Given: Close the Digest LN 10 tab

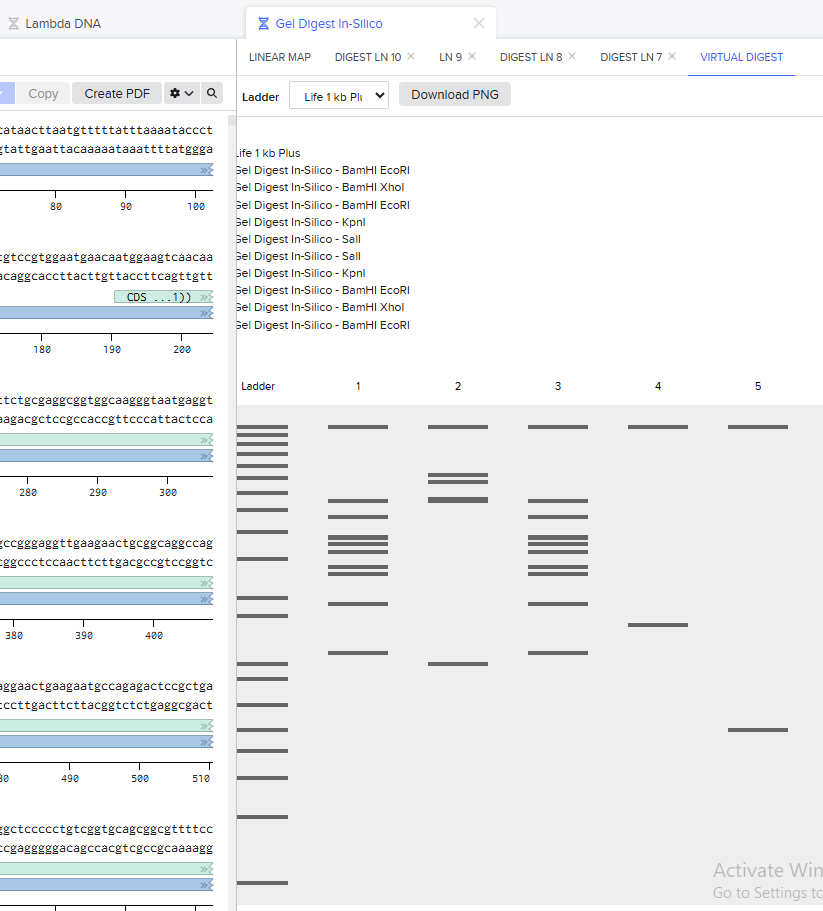Looking at the screenshot, I should tap(411, 57).
